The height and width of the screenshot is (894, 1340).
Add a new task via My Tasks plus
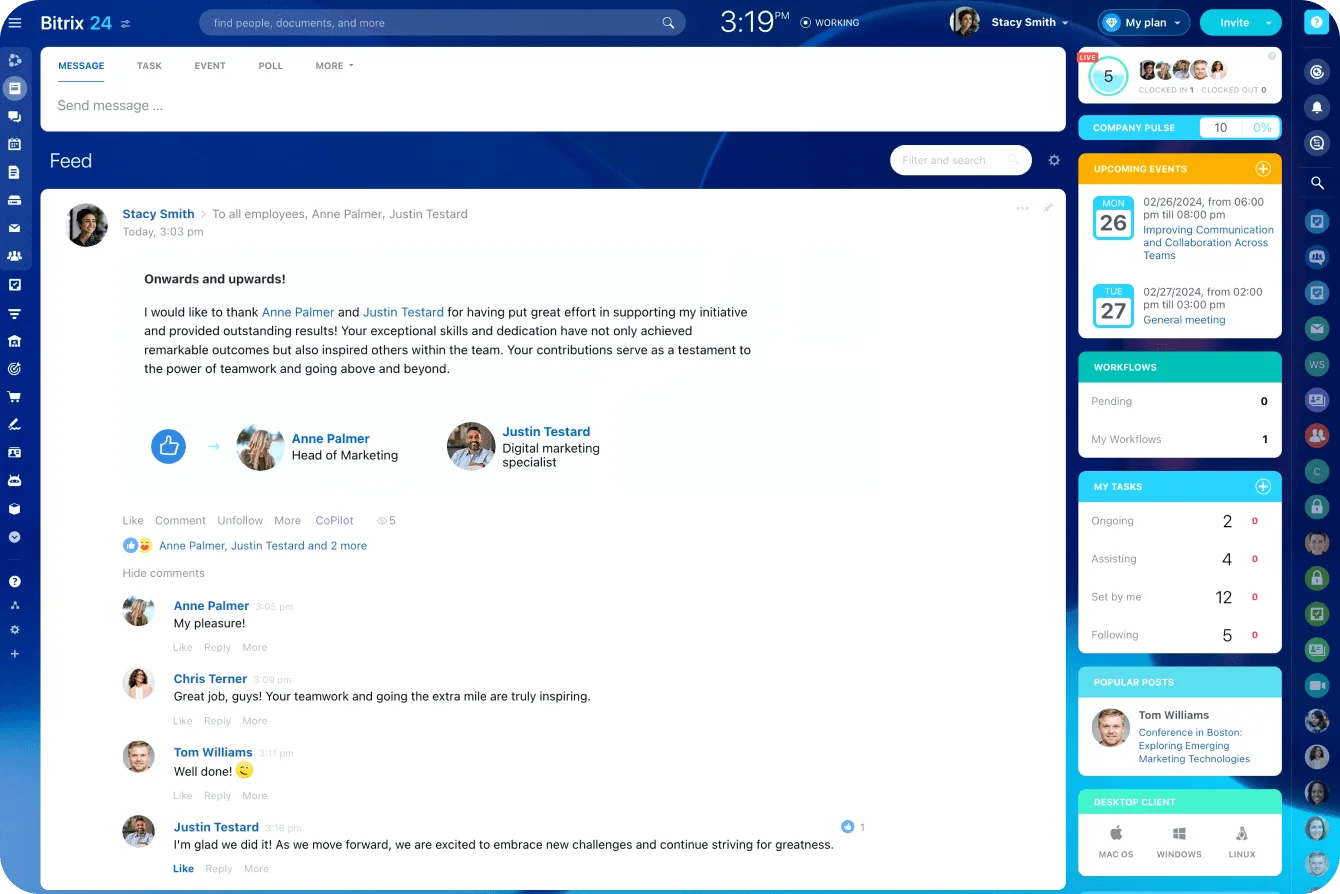point(1262,487)
